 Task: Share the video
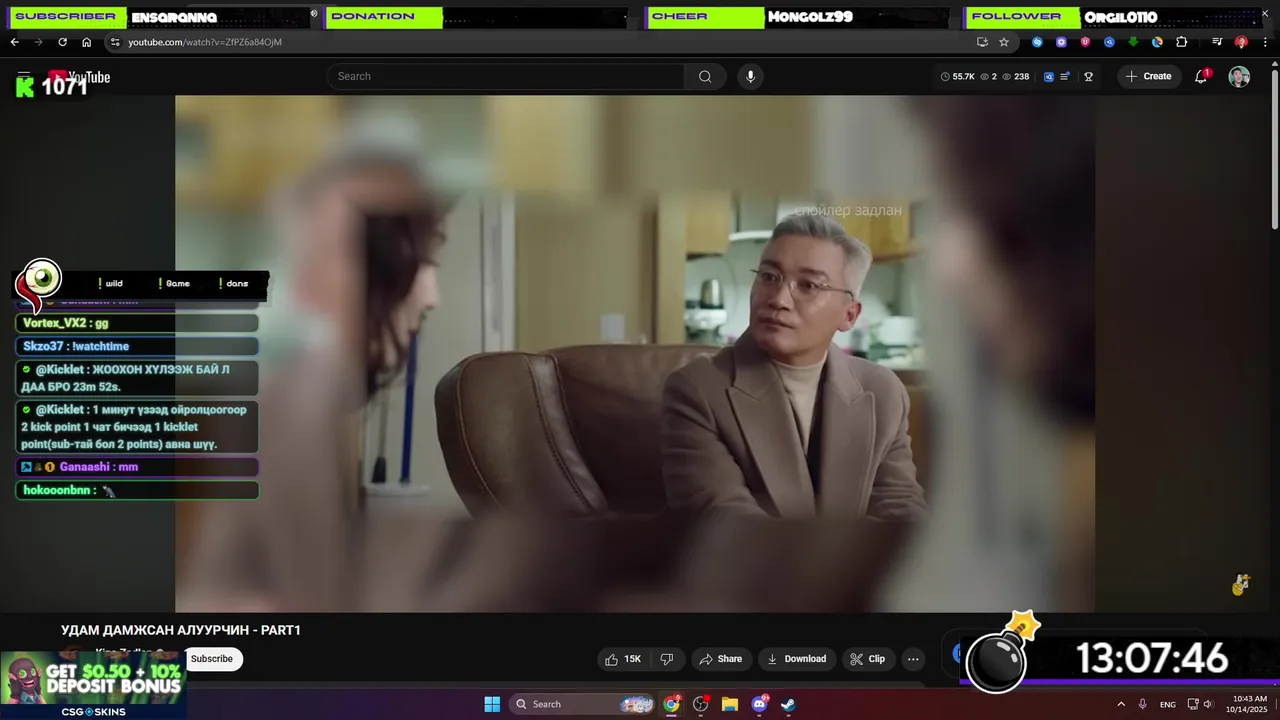(720, 659)
